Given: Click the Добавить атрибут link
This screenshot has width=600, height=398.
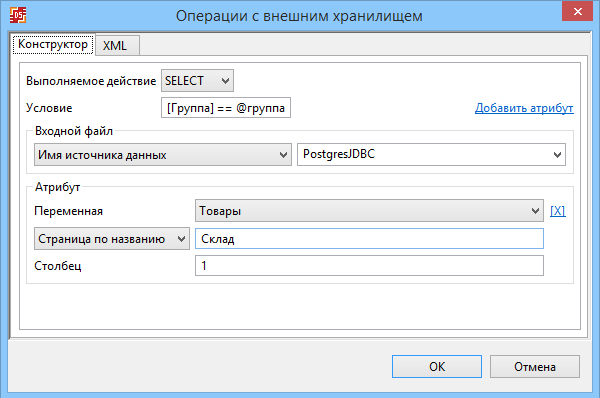Looking at the screenshot, I should tap(524, 108).
